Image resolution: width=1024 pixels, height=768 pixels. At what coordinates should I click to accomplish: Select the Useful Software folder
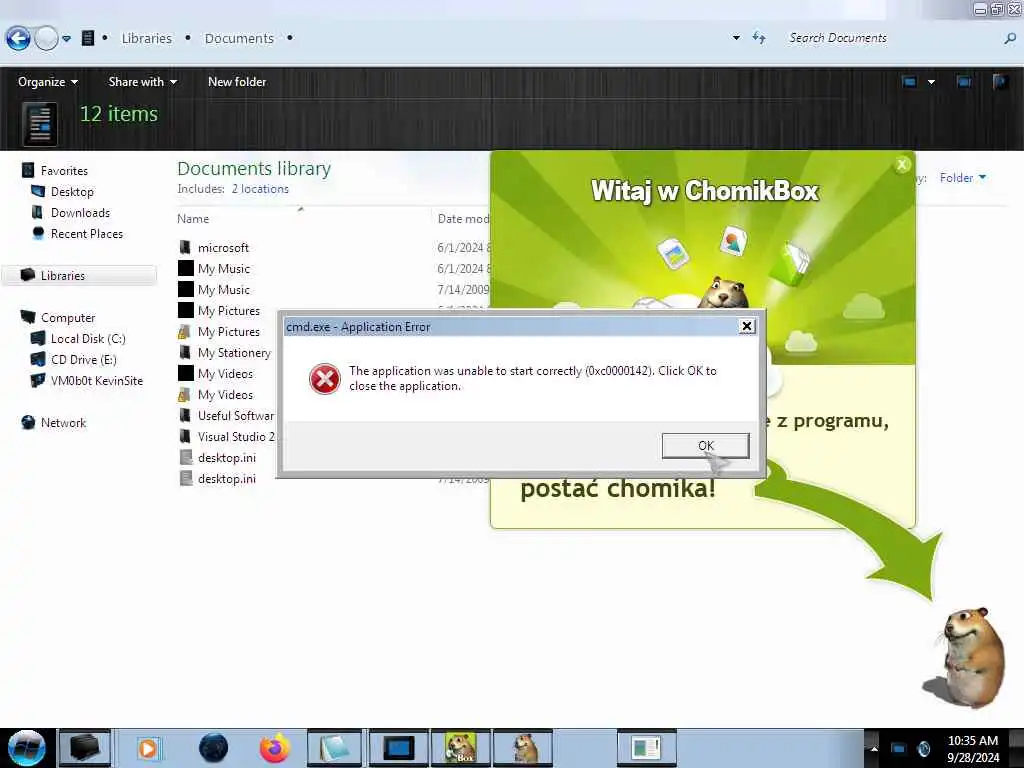point(236,415)
